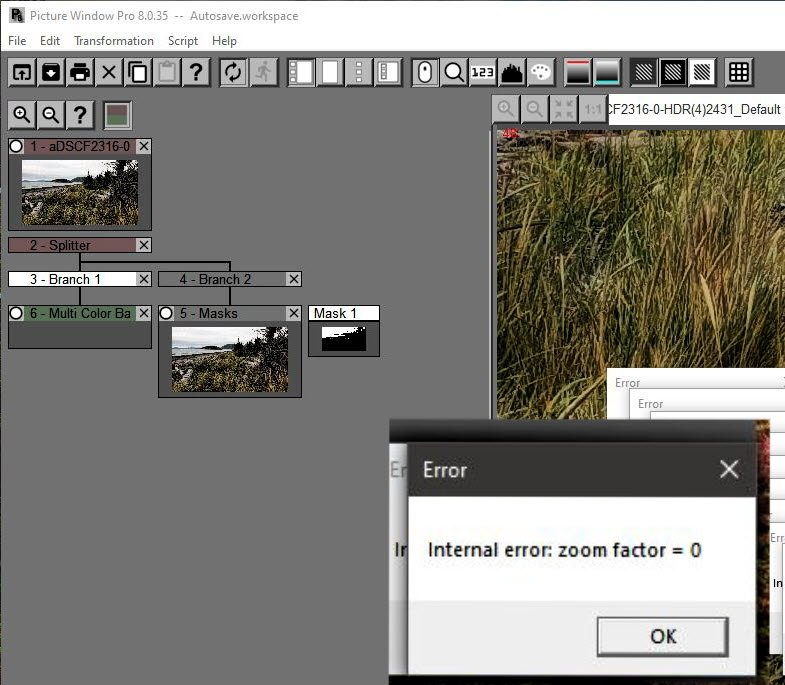Open the Script menu
This screenshot has height=685, width=785.
tap(183, 41)
